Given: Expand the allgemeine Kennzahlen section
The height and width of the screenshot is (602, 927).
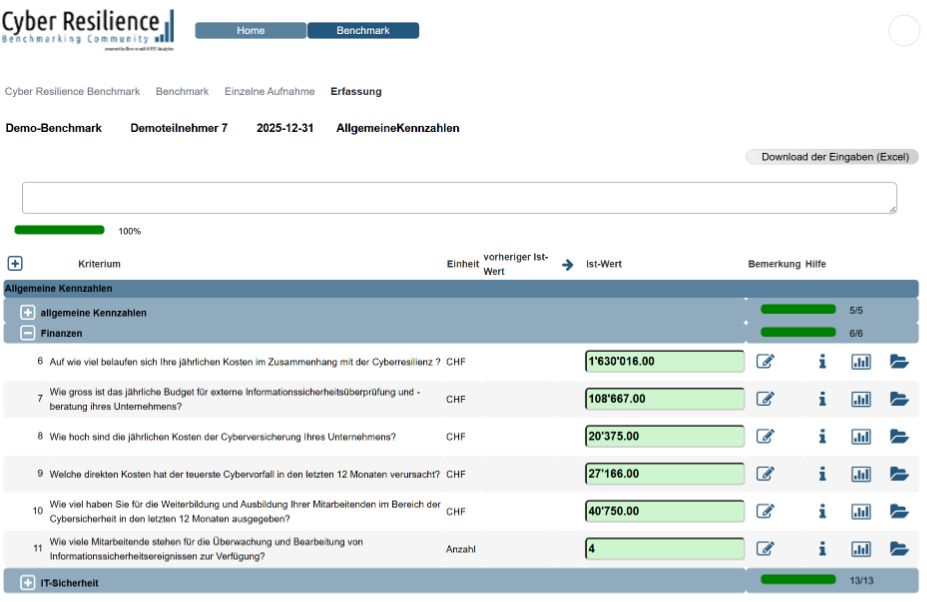Looking at the screenshot, I should (27, 312).
